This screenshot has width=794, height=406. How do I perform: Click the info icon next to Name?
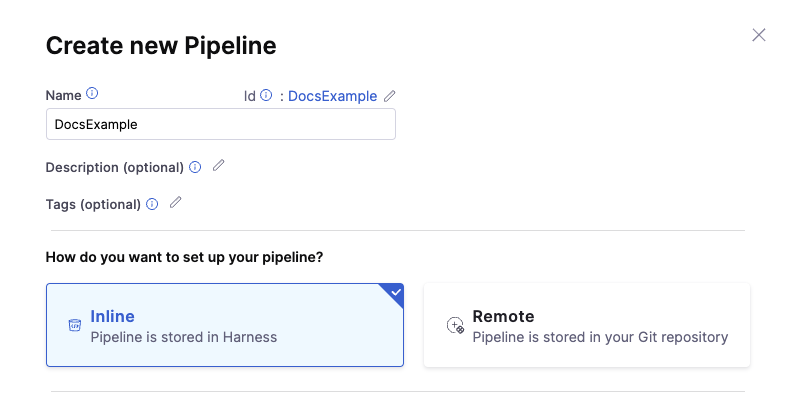tap(92, 94)
